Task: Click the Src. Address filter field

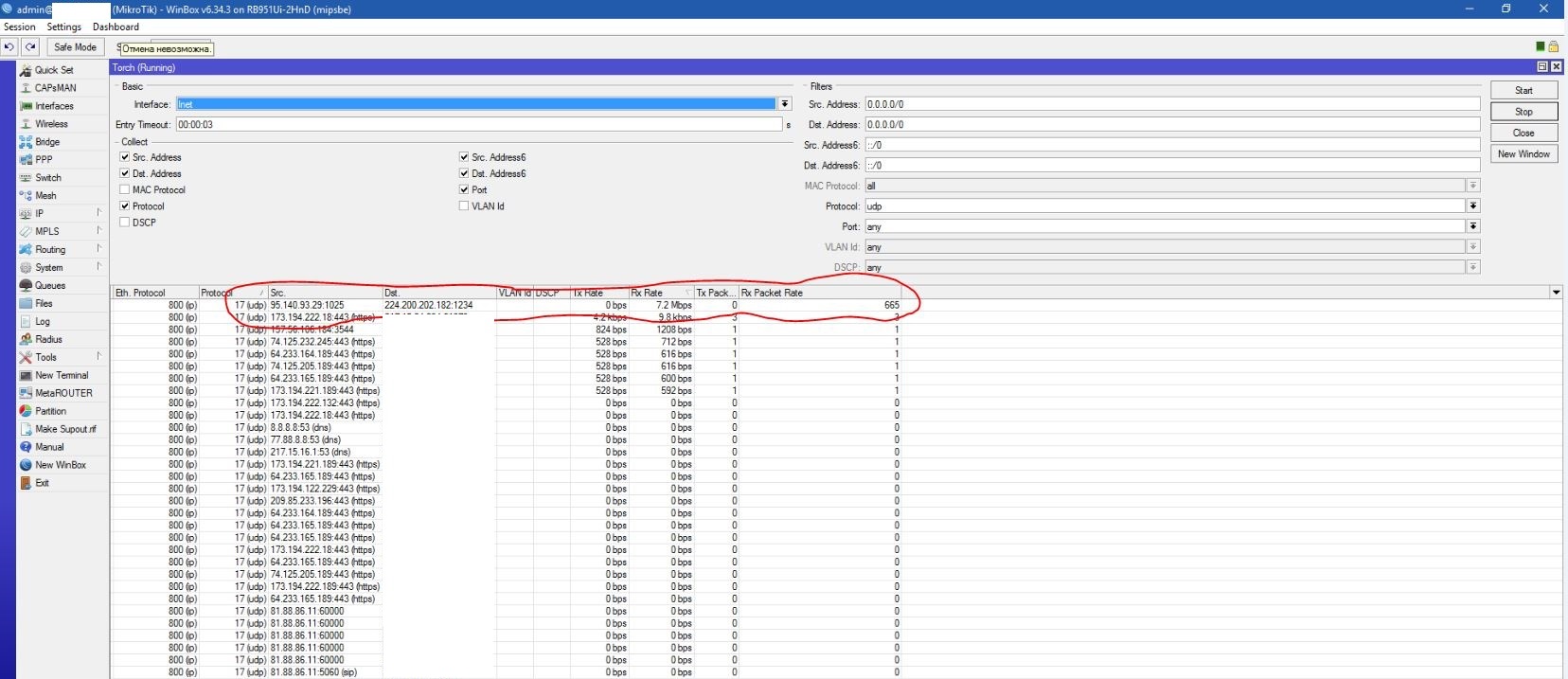Action: pos(1171,104)
